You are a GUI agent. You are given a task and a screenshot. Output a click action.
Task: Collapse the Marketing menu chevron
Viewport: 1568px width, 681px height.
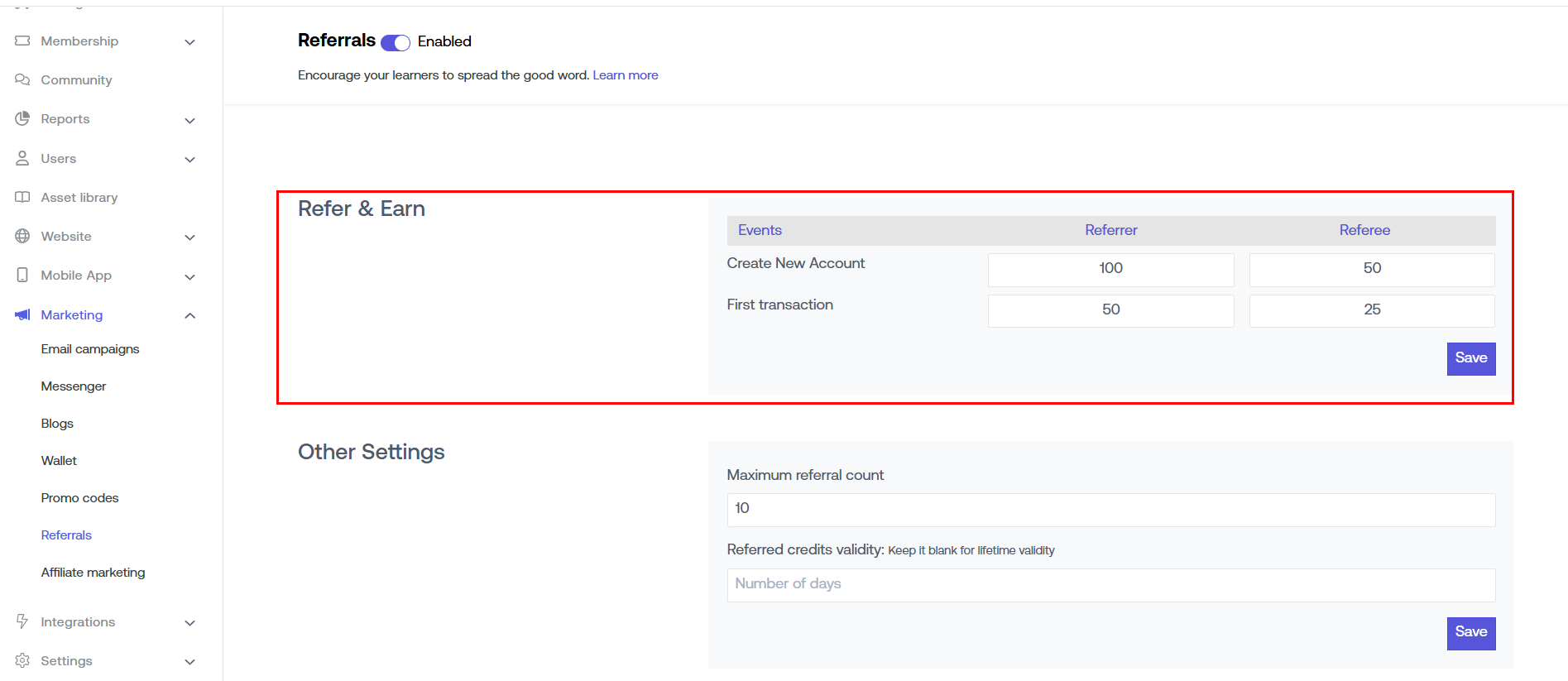189,315
